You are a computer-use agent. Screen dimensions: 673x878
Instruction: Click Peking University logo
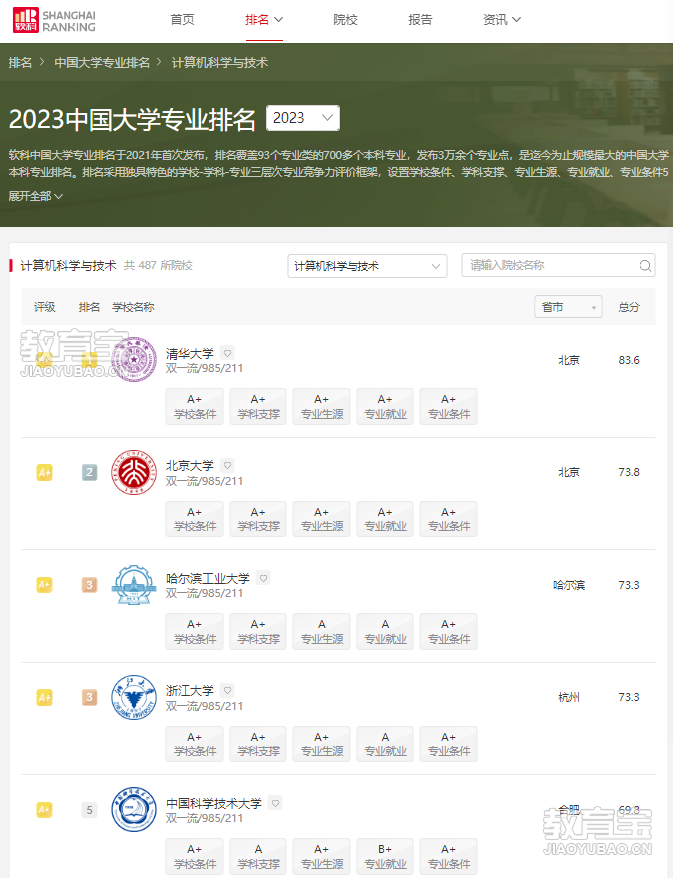coord(134,473)
